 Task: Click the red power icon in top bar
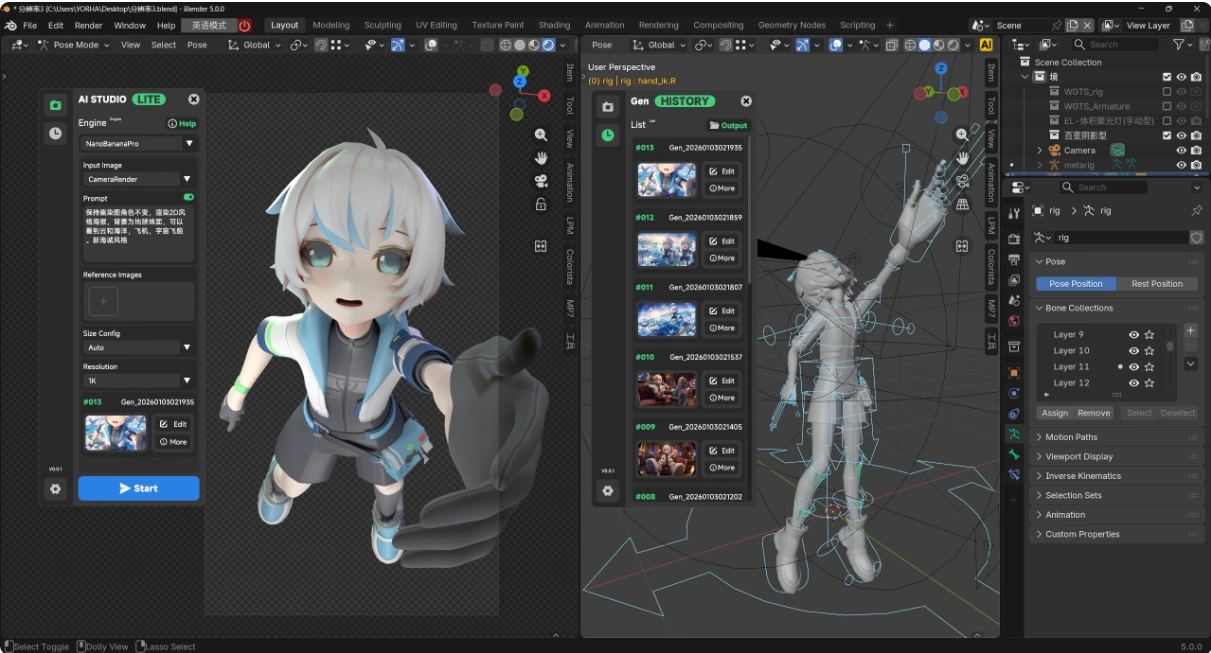tap(245, 25)
